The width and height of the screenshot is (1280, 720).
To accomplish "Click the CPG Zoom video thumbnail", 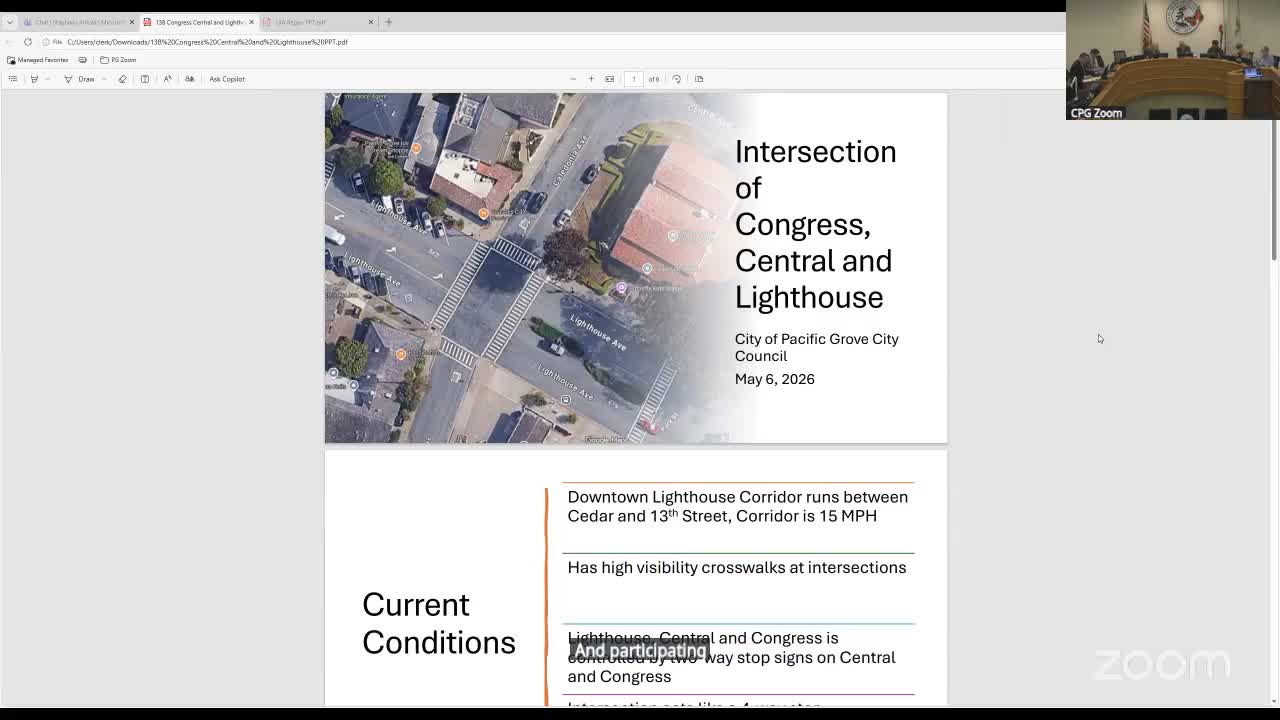I will (1173, 60).
